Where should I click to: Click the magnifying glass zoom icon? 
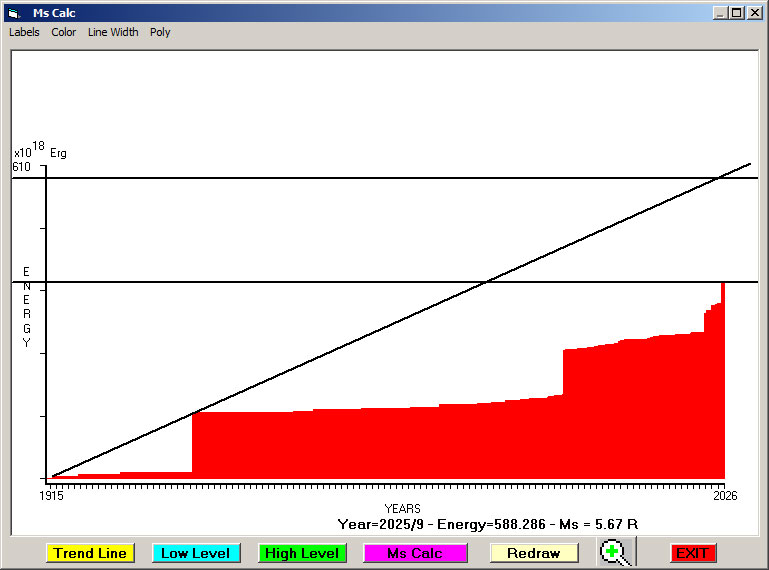[617, 552]
